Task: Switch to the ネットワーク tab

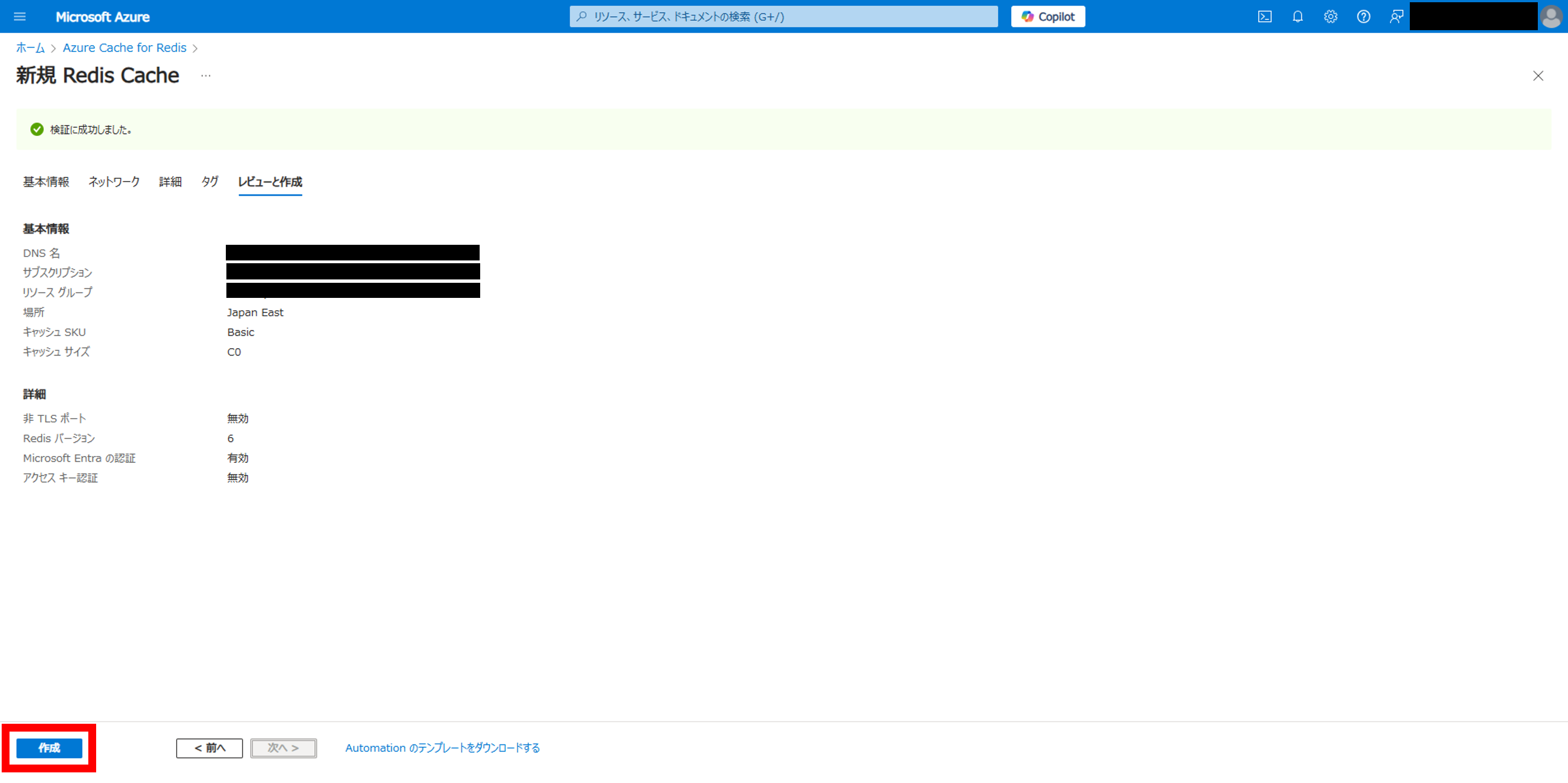Action: [x=114, y=181]
